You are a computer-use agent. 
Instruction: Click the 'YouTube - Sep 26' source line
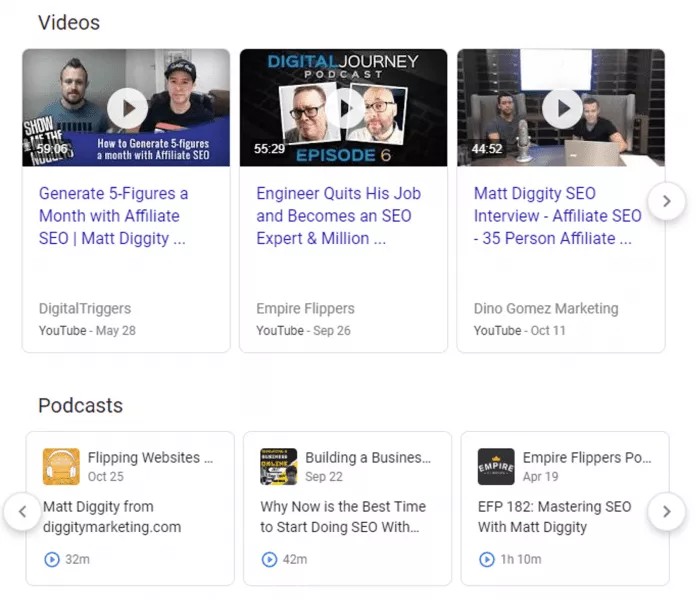tap(303, 331)
